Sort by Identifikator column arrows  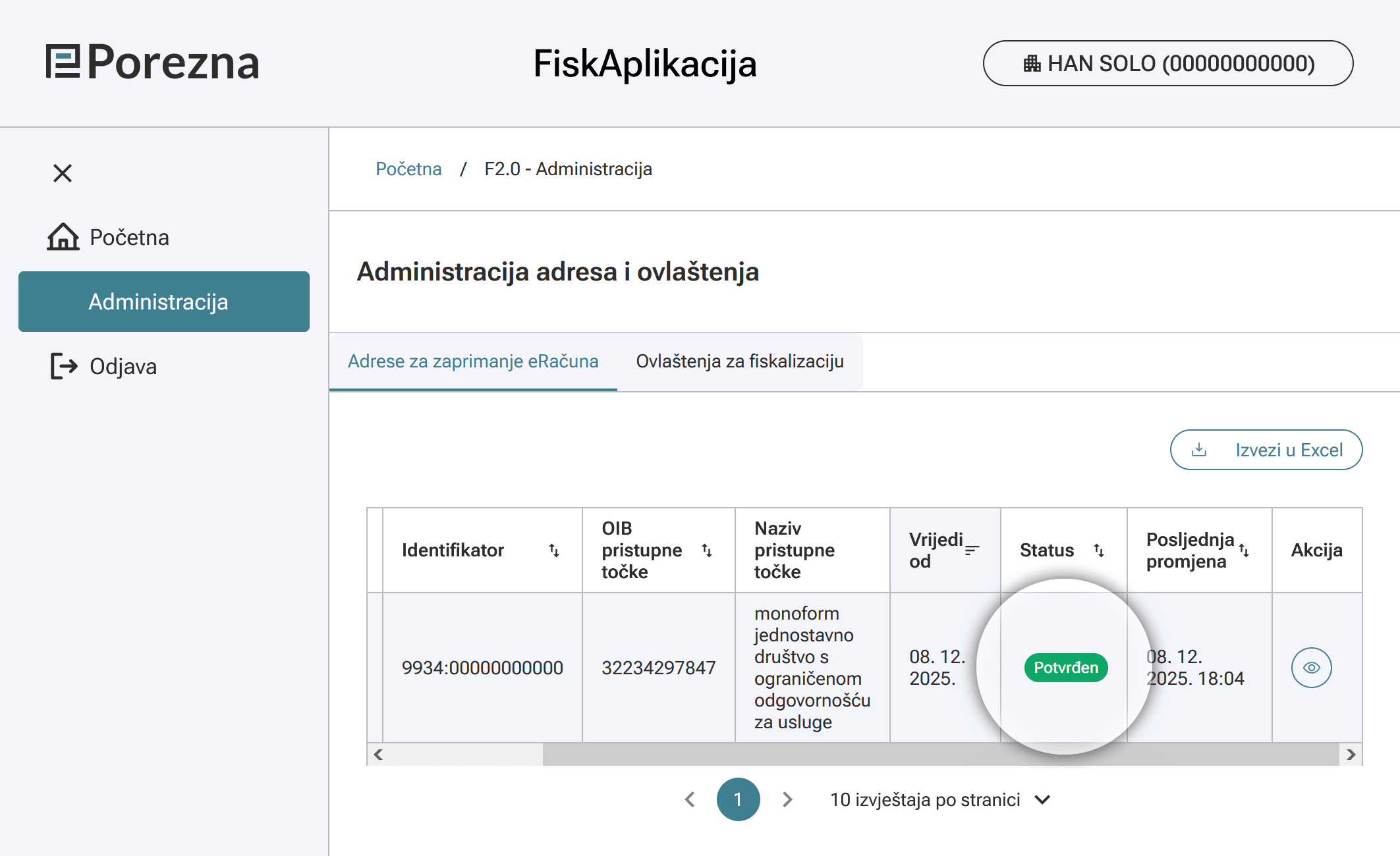tap(554, 550)
